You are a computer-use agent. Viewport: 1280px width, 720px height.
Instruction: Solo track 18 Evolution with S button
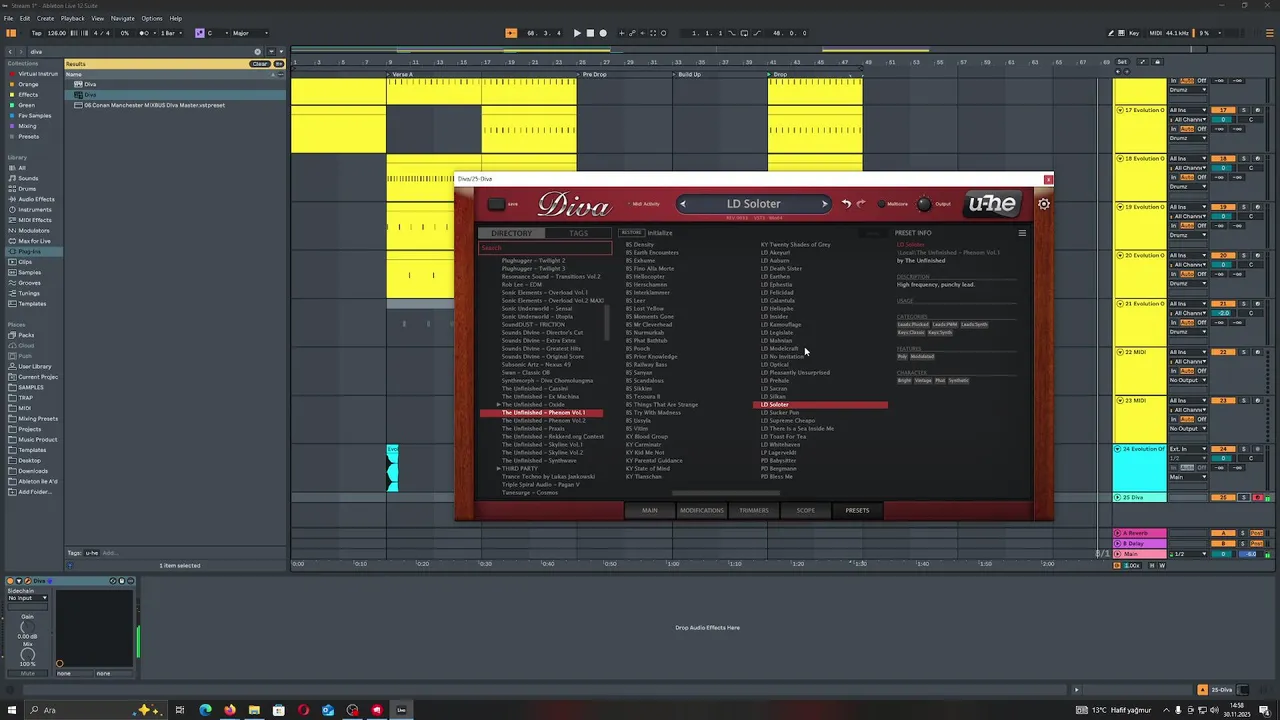1245,159
